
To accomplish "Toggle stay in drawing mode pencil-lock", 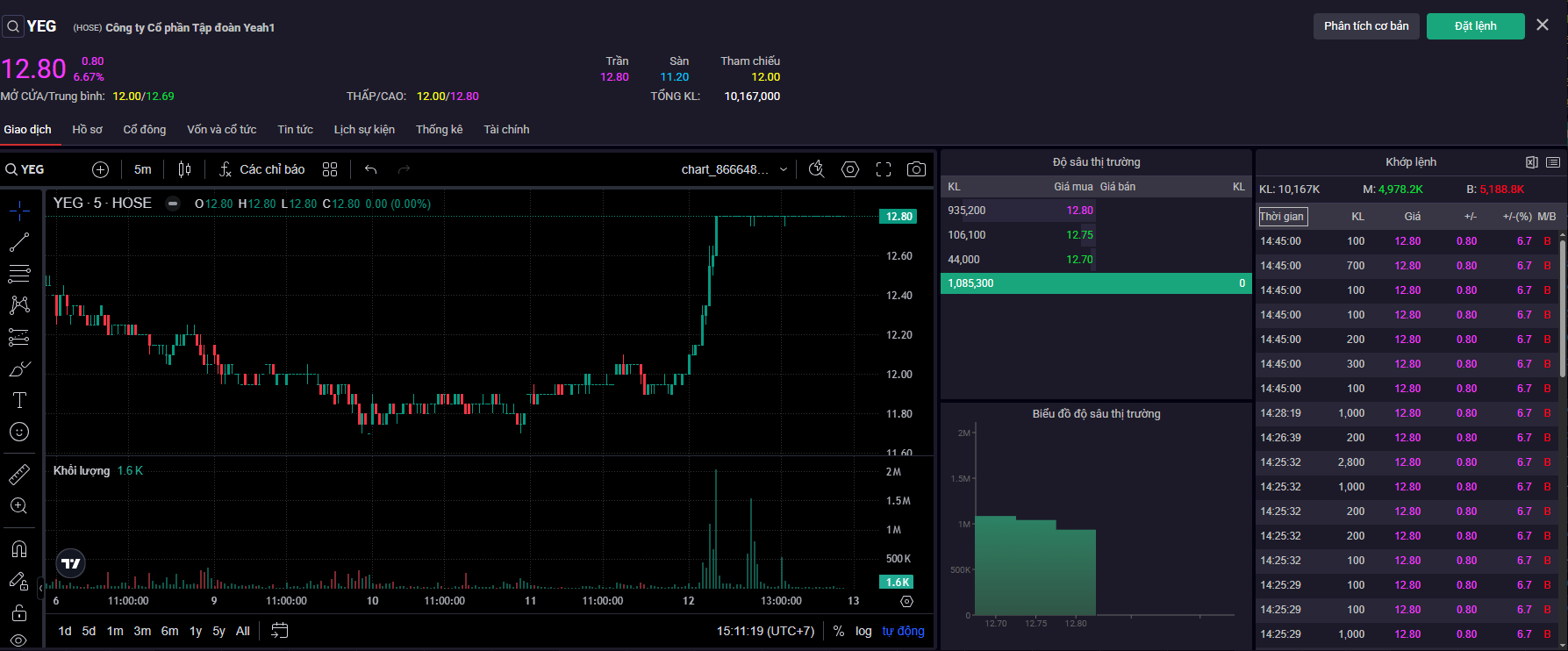I will 19,581.
